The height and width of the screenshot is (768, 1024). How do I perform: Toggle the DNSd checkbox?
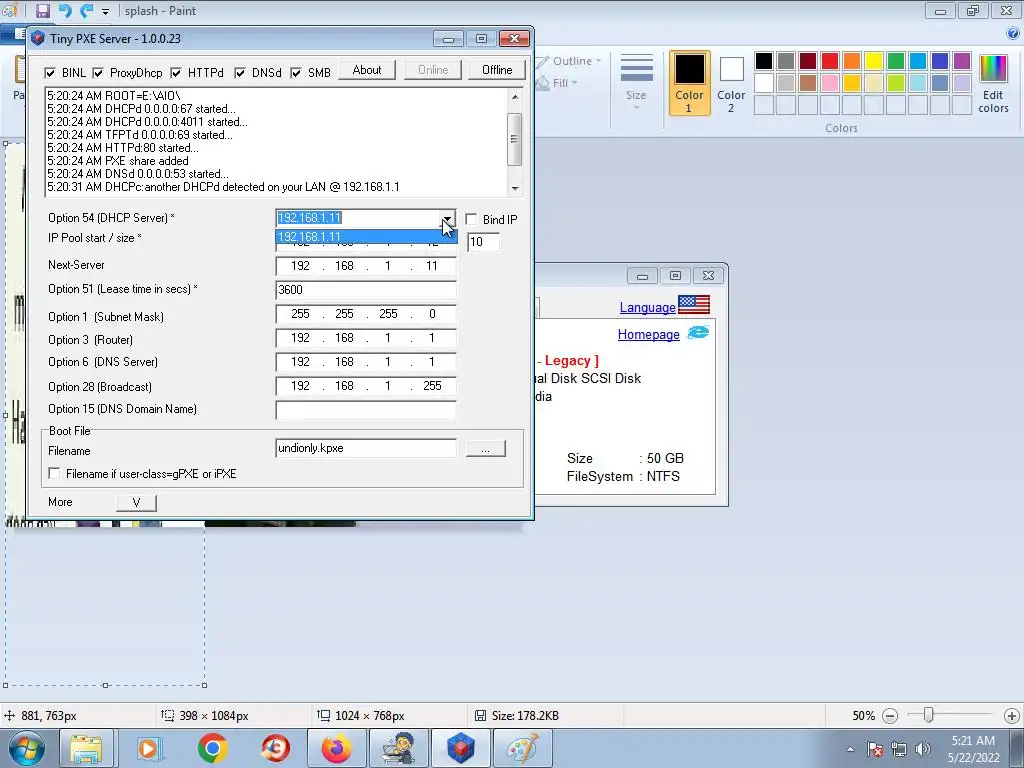click(240, 72)
